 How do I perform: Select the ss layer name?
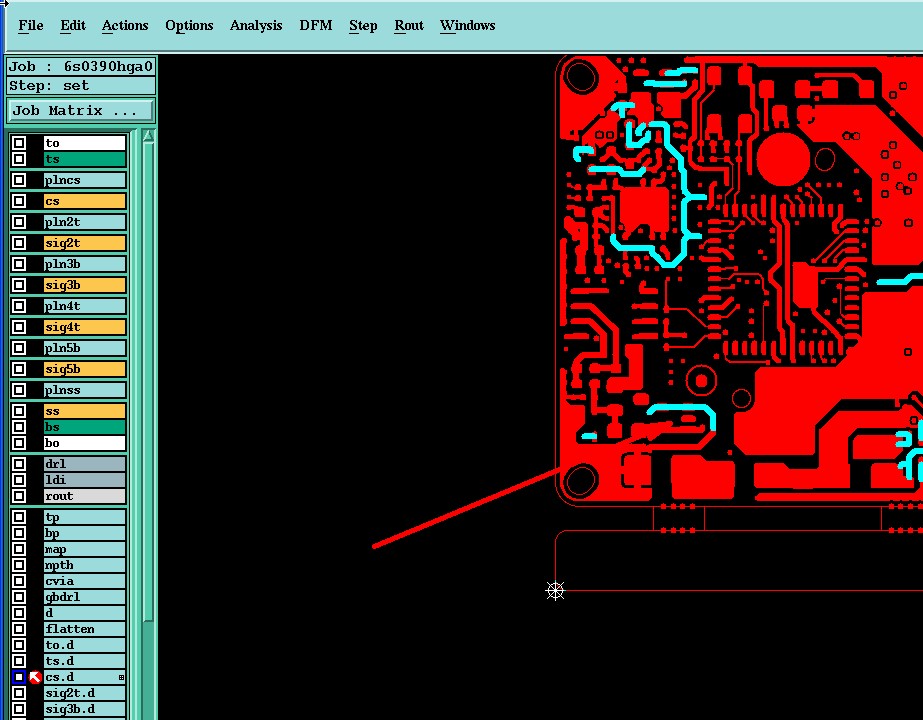pos(85,411)
